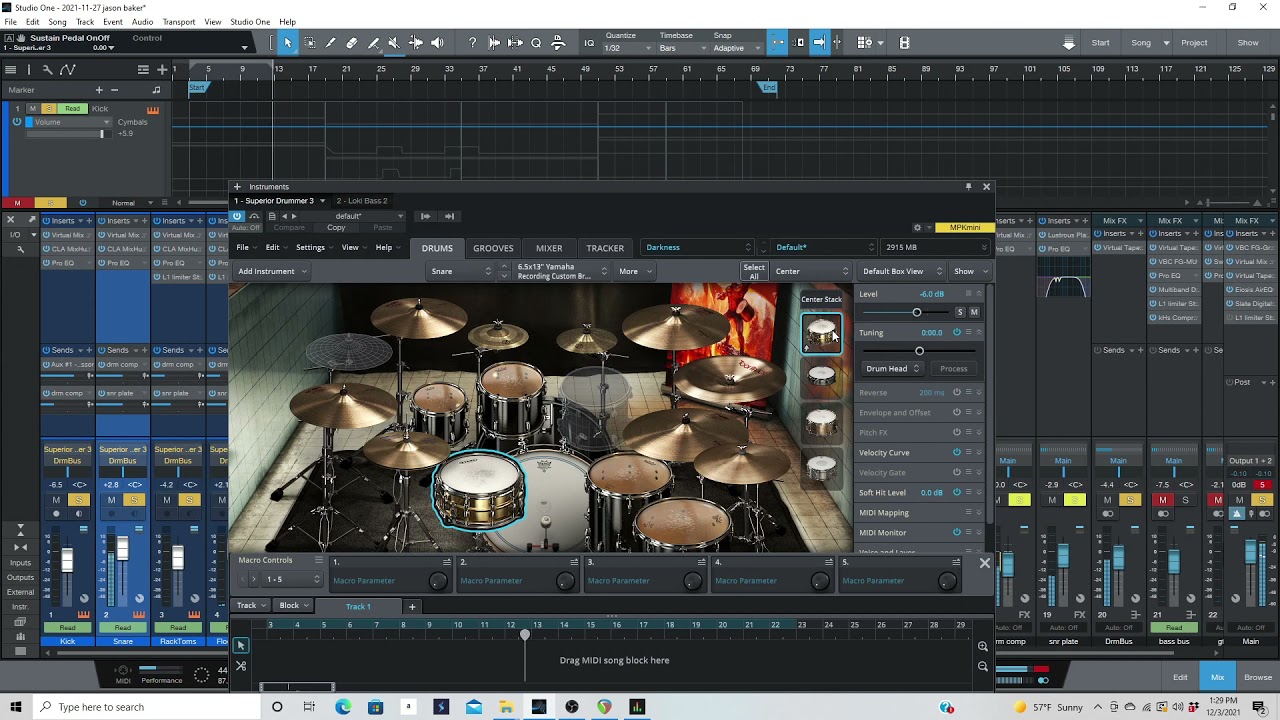Mute the Kick track

pos(33,108)
